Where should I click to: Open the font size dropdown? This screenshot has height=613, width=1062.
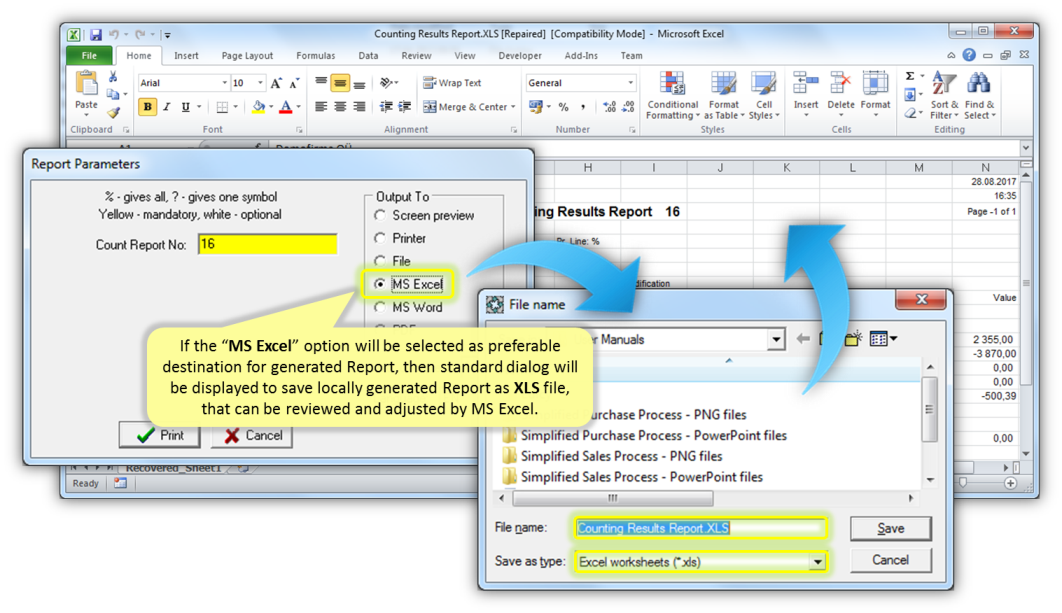[x=260, y=83]
